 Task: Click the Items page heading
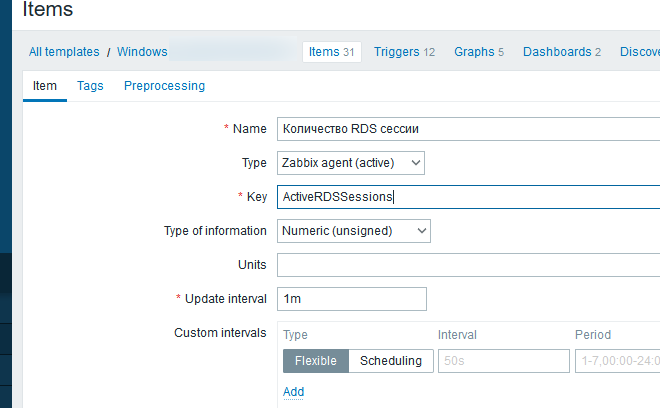[x=48, y=9]
